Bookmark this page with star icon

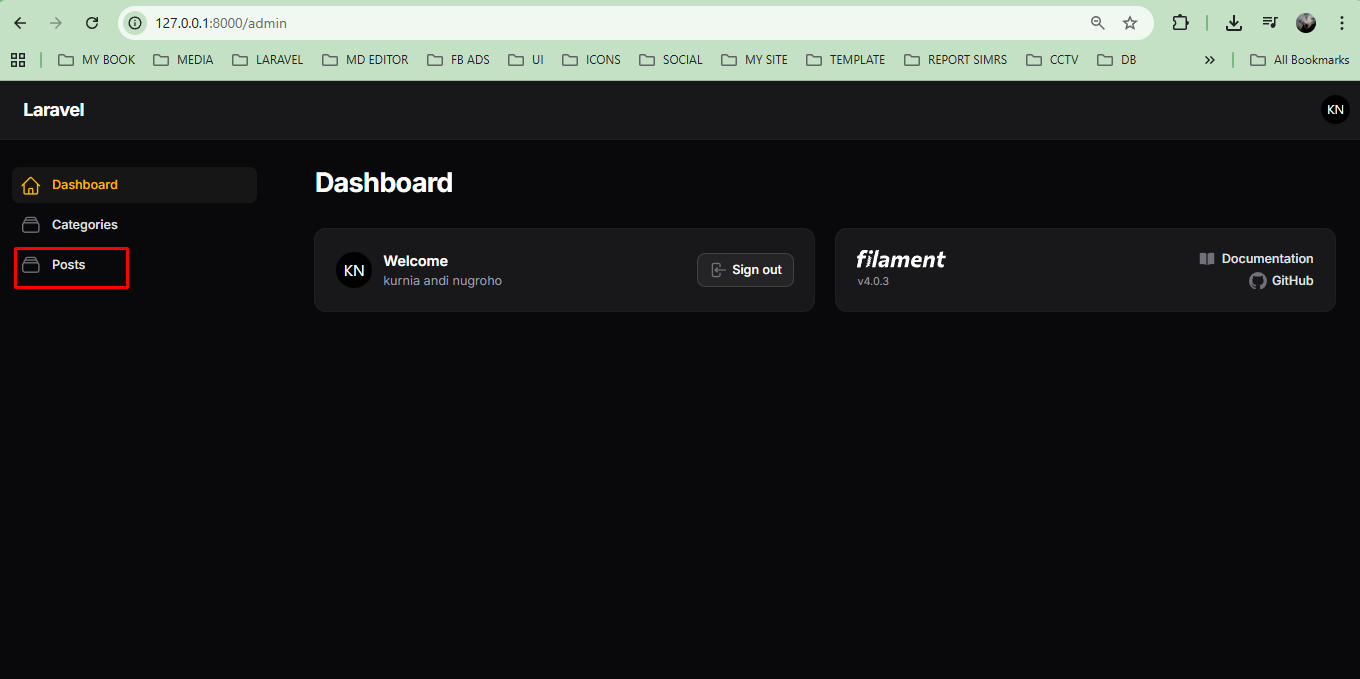pos(1130,23)
